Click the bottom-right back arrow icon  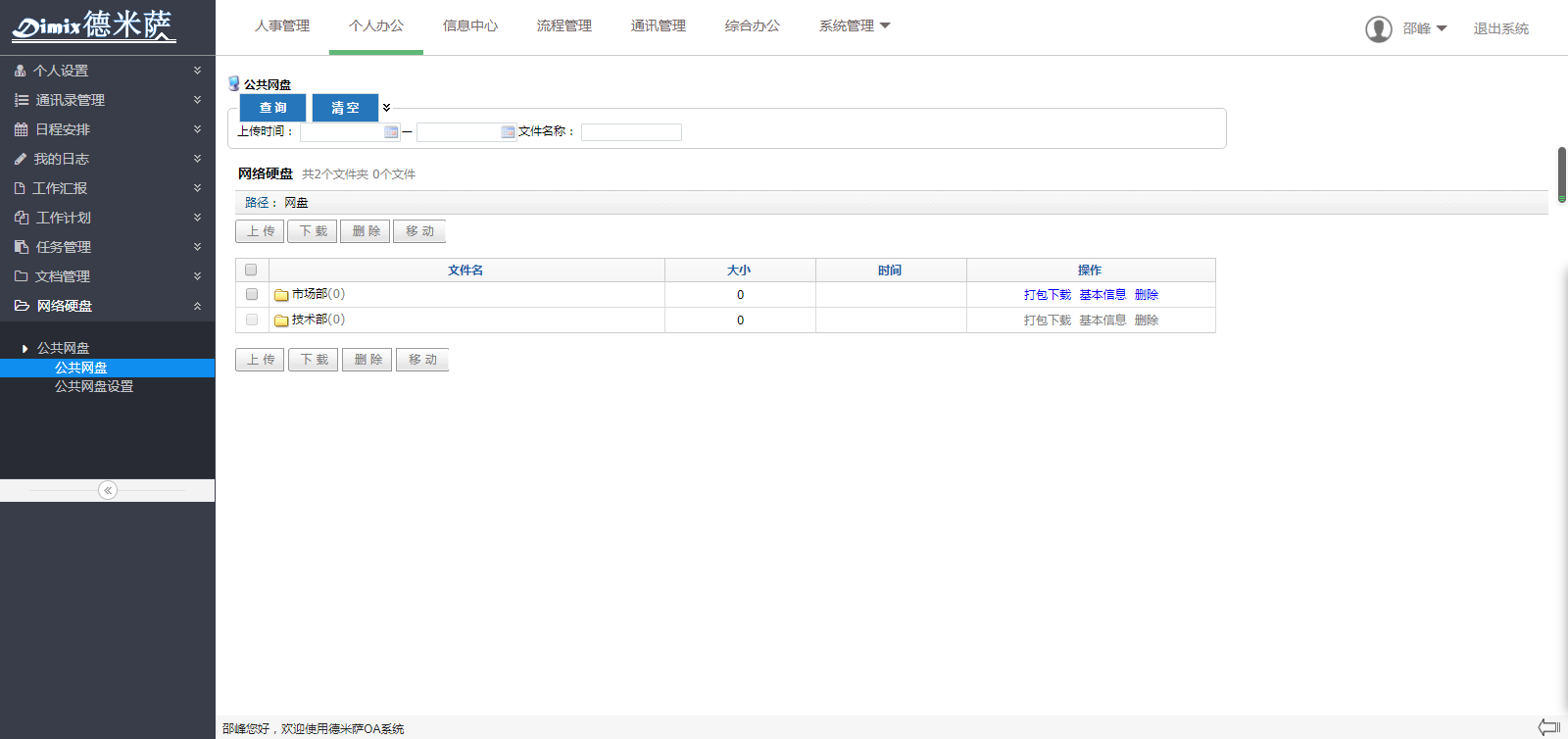(x=1549, y=727)
